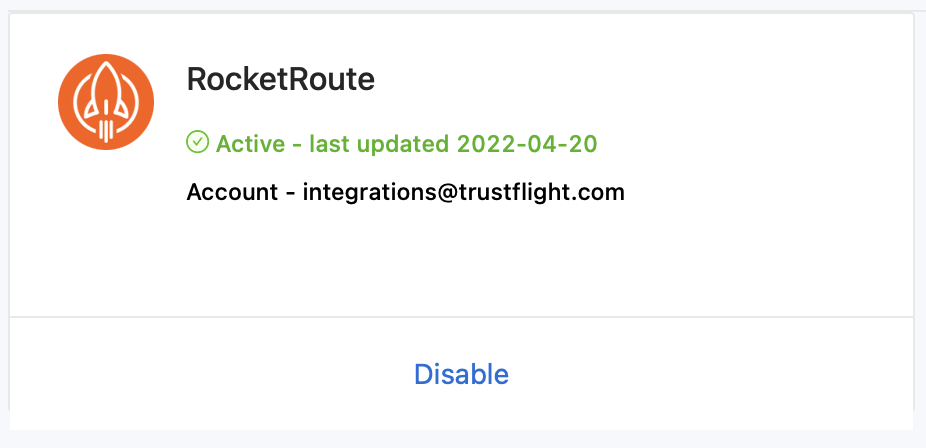
Task: Select the white rocket glyph inside the logo
Action: pyautogui.click(x=104, y=96)
